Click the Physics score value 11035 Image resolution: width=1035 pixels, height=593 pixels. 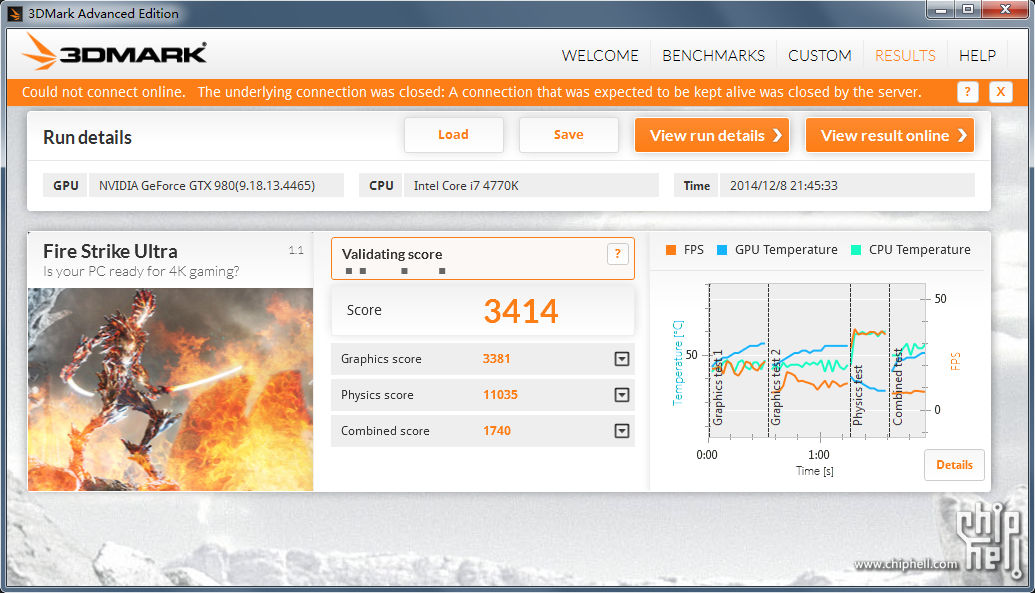(x=500, y=395)
